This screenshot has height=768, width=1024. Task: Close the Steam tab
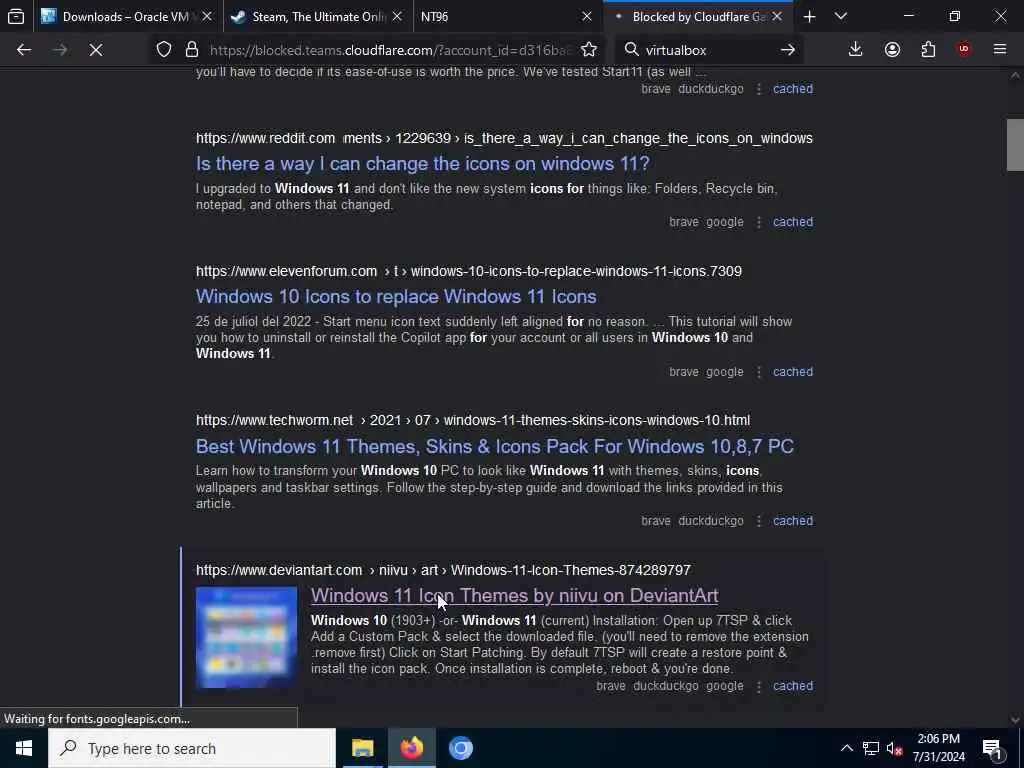click(398, 17)
